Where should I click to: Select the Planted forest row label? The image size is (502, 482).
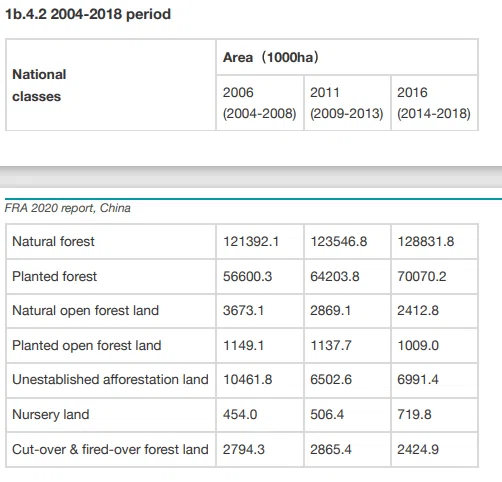54,276
